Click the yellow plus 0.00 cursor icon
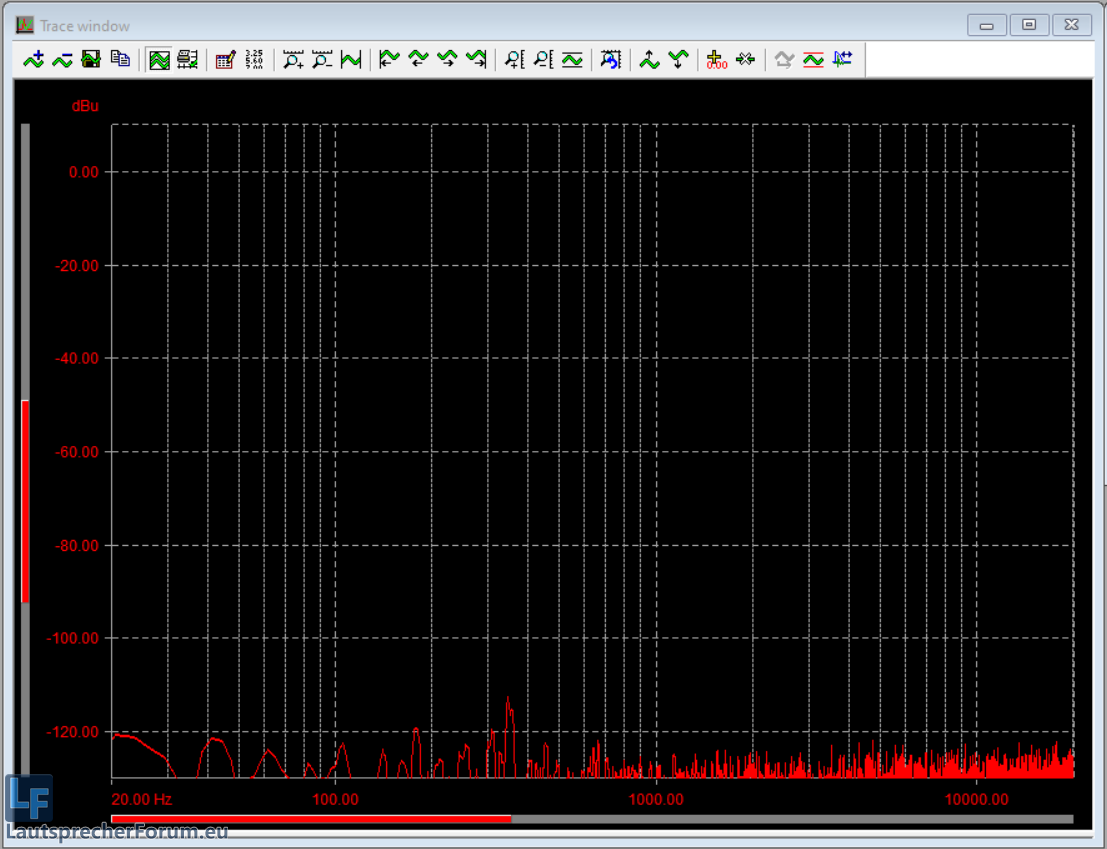The image size is (1107, 849). 716,60
